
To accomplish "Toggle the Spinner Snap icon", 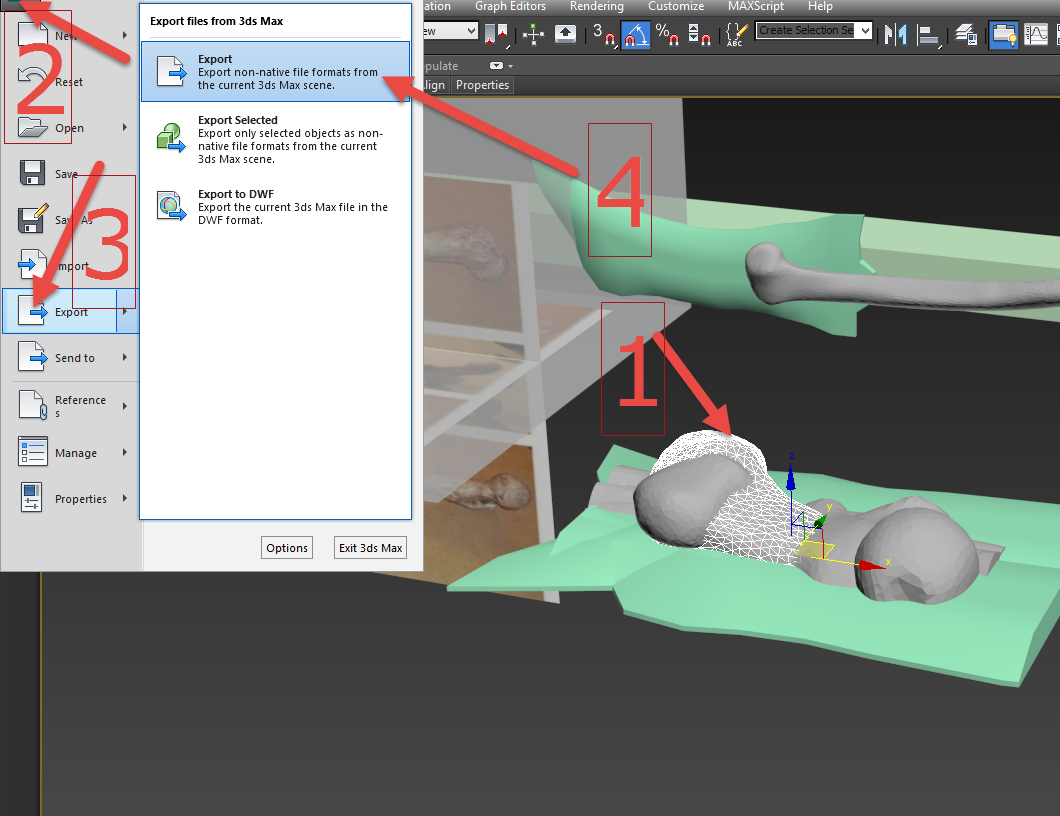I will [698, 34].
